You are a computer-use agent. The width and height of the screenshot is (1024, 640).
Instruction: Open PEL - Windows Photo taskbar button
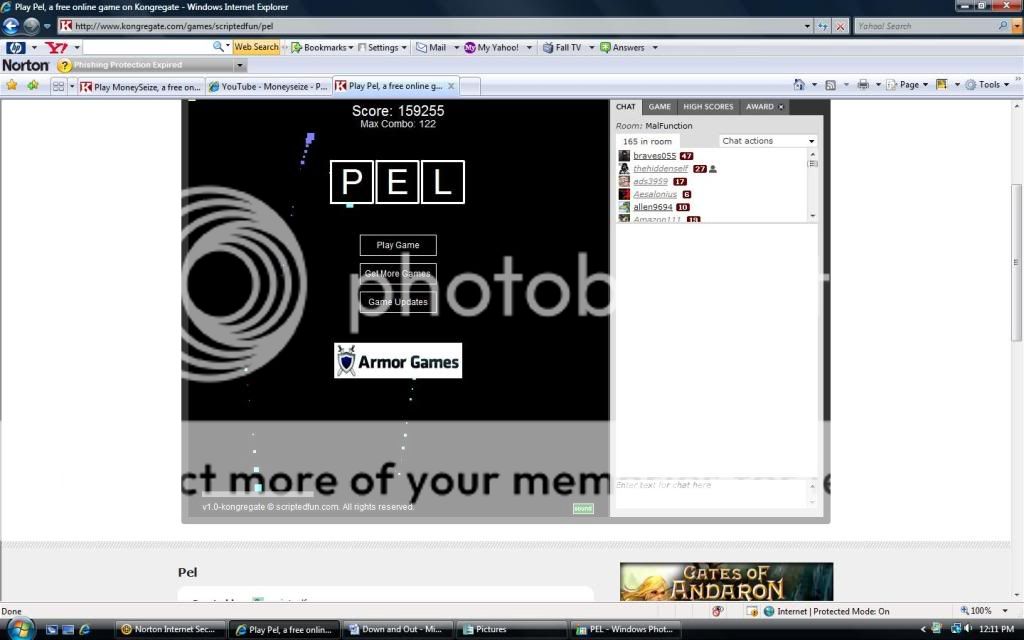(x=625, y=630)
